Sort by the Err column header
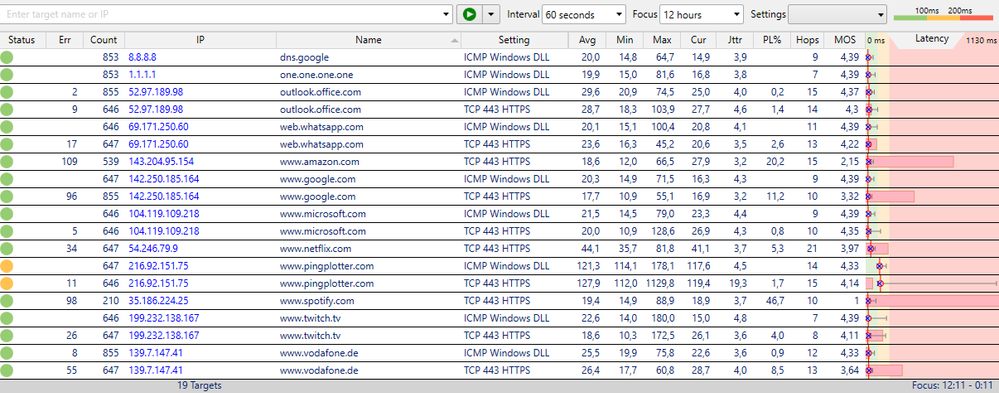The width and height of the screenshot is (999, 393). tap(64, 40)
